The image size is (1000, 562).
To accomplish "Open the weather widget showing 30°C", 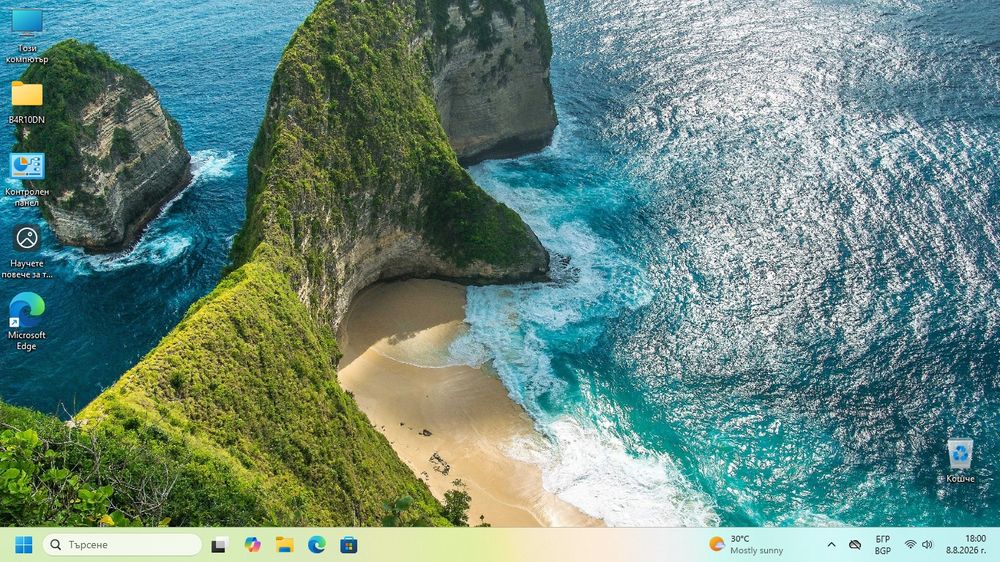I will [x=746, y=545].
